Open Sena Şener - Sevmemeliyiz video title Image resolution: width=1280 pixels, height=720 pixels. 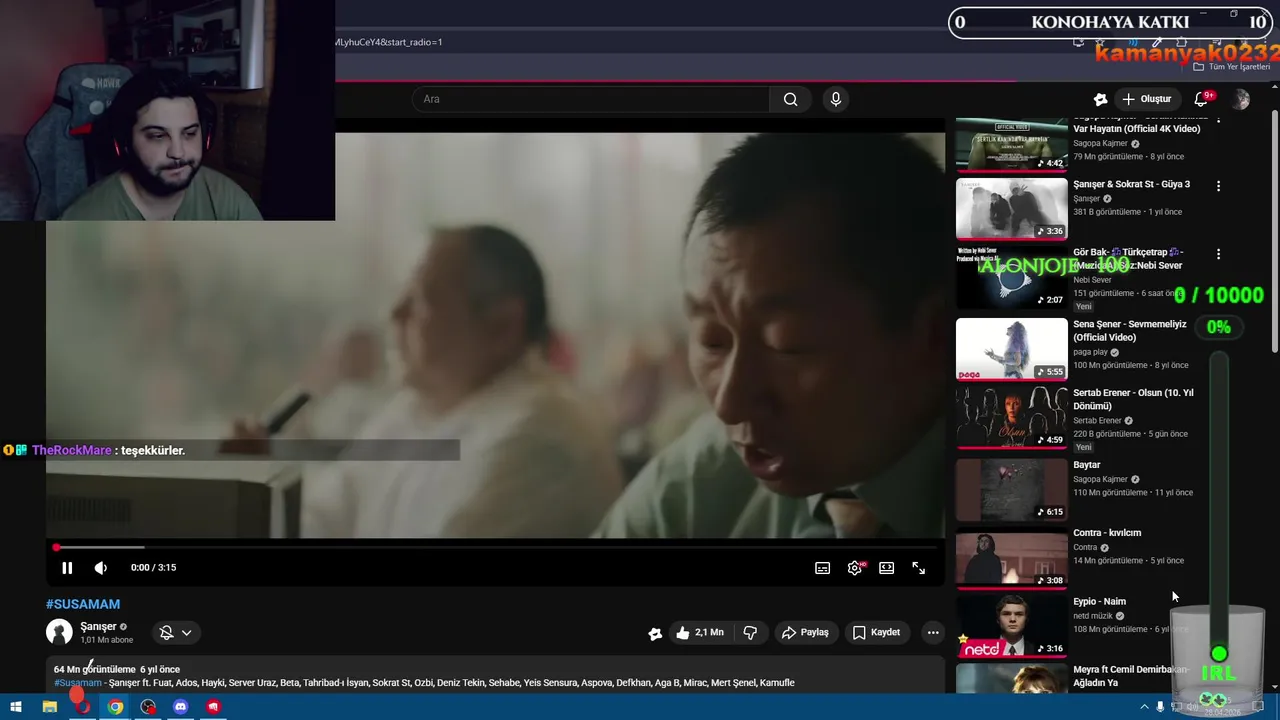point(1129,331)
